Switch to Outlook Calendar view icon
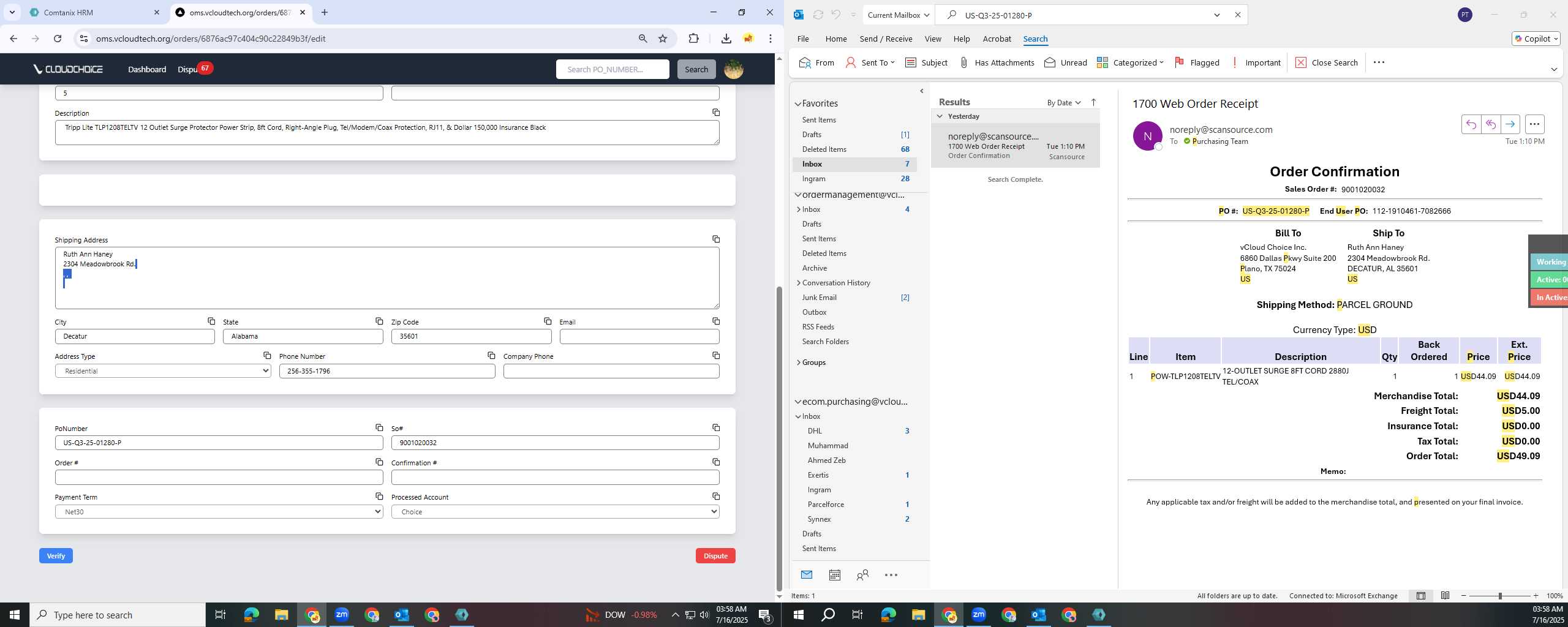 834,575
